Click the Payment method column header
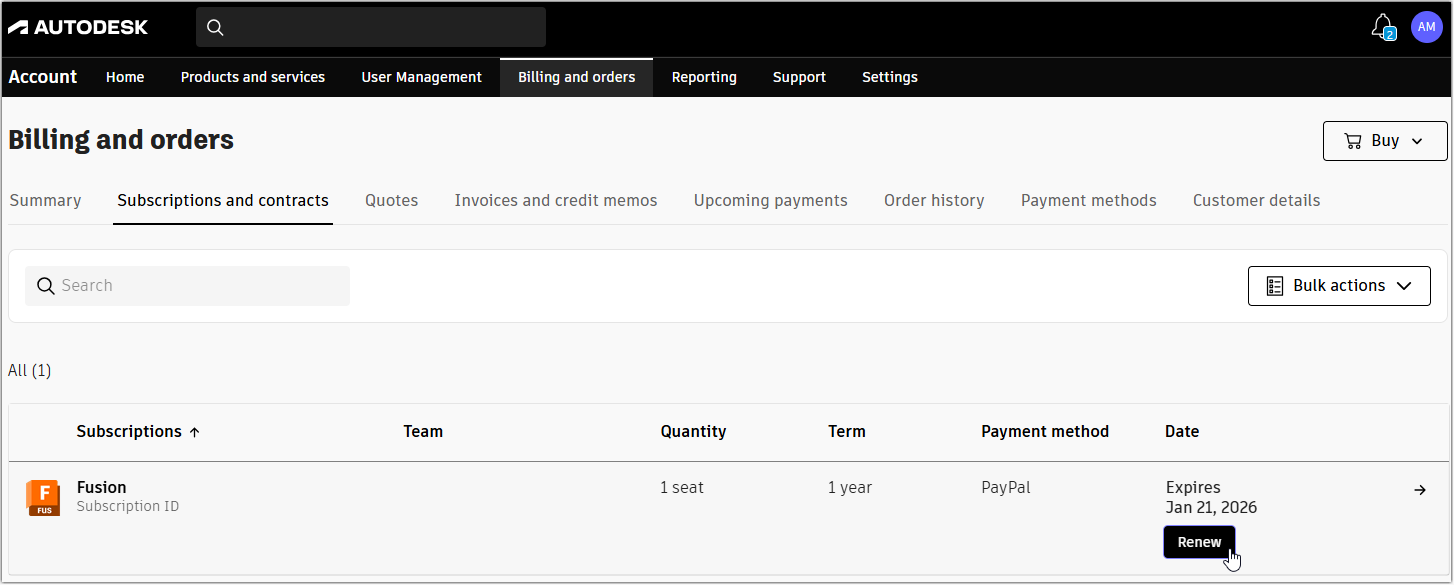The image size is (1454, 585). (1045, 431)
